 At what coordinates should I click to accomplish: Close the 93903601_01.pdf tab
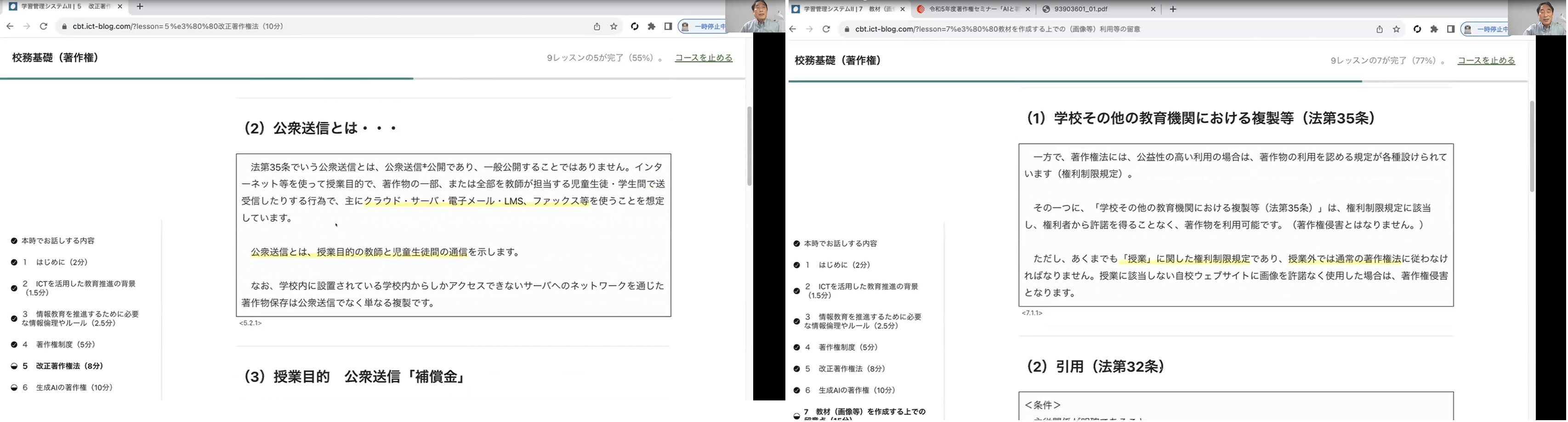1153,9
